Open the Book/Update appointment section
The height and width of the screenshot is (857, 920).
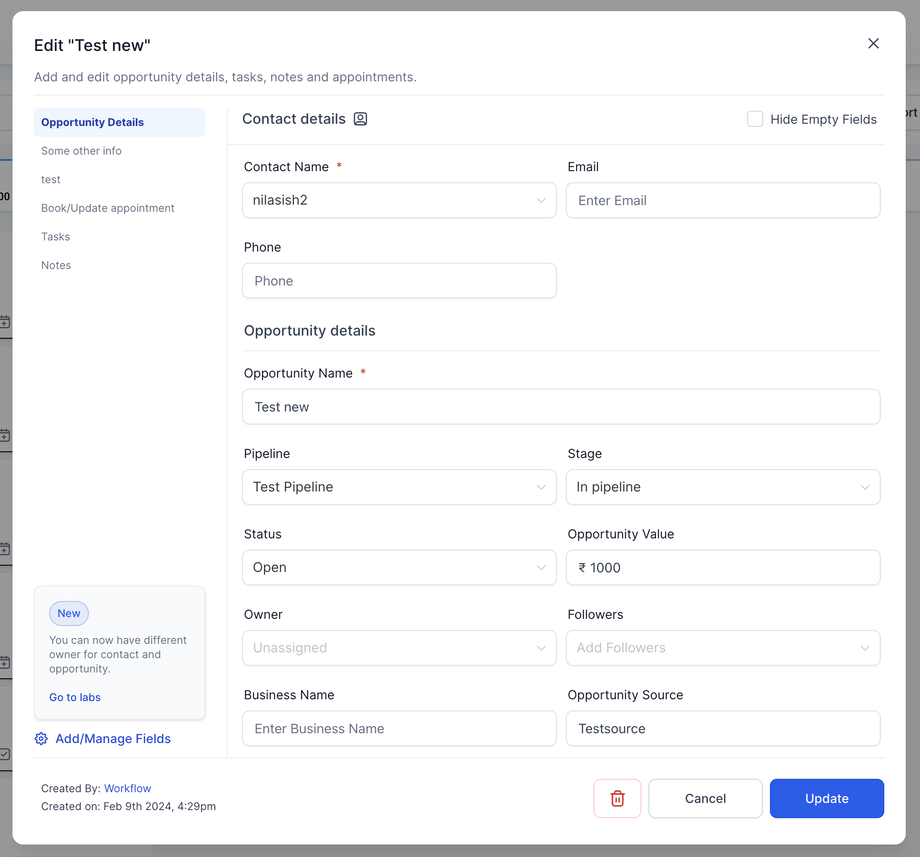click(x=108, y=208)
